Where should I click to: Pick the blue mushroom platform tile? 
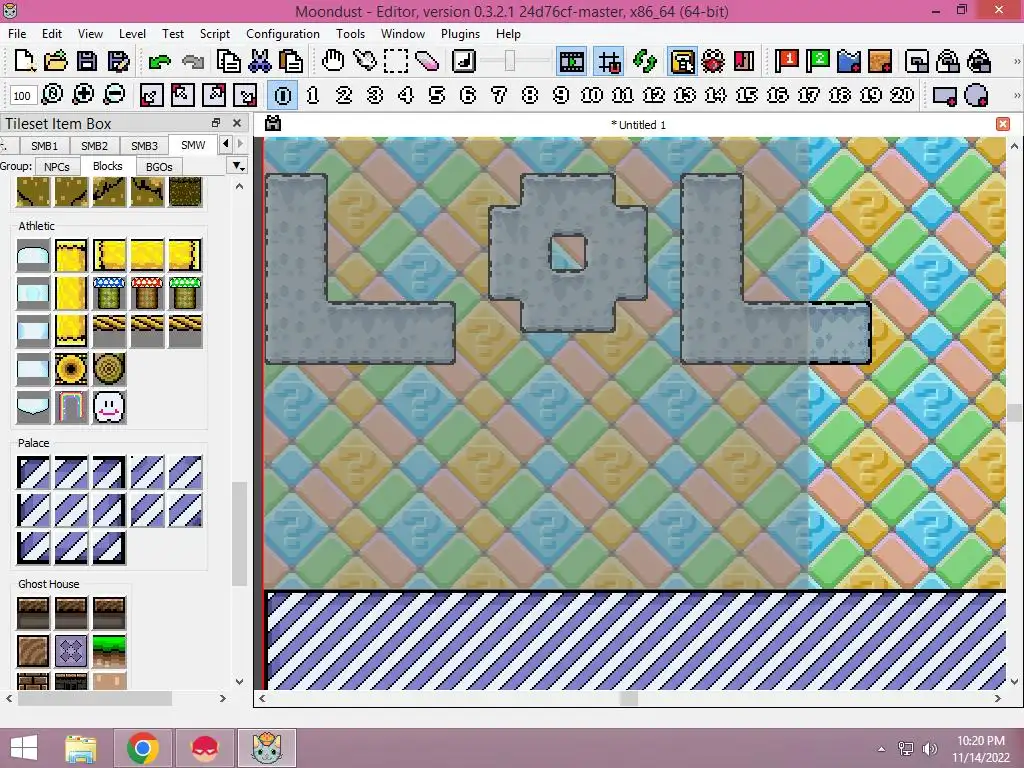tap(109, 293)
